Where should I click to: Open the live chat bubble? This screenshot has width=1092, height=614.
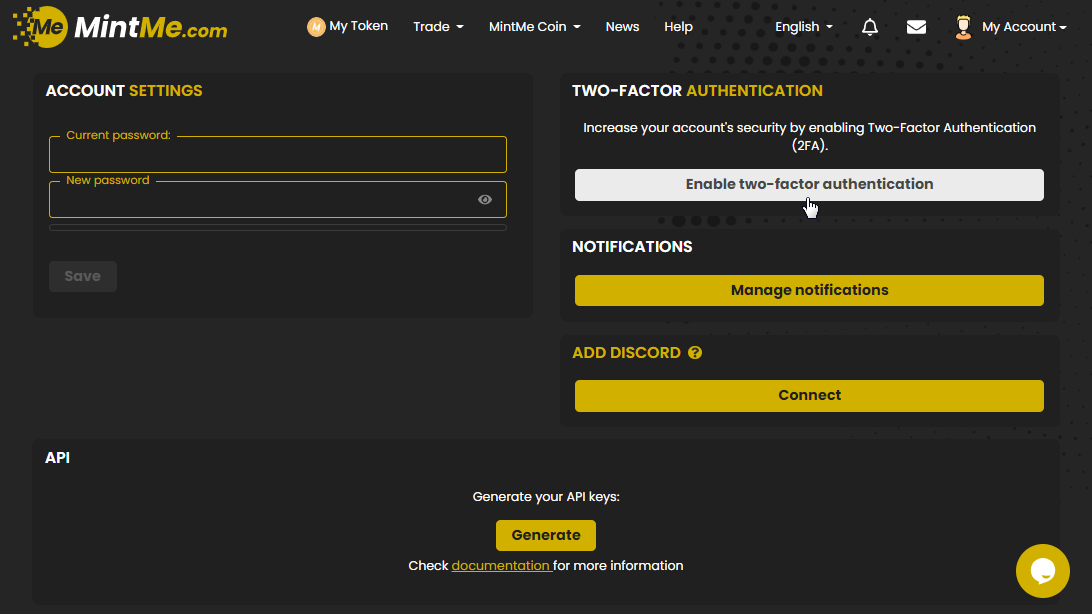click(x=1042, y=570)
